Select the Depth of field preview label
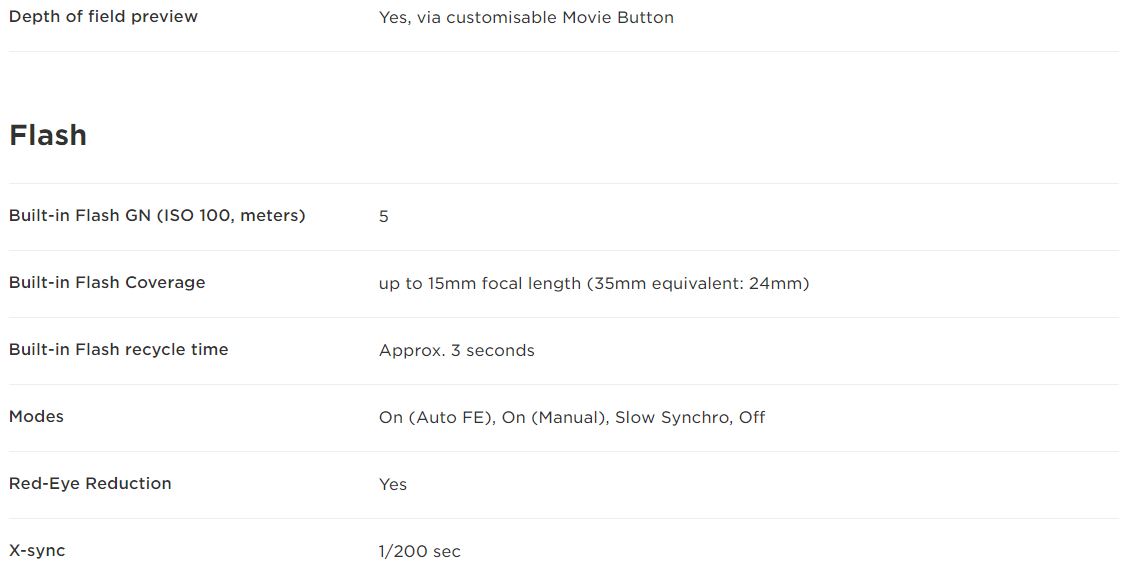 click(x=104, y=17)
